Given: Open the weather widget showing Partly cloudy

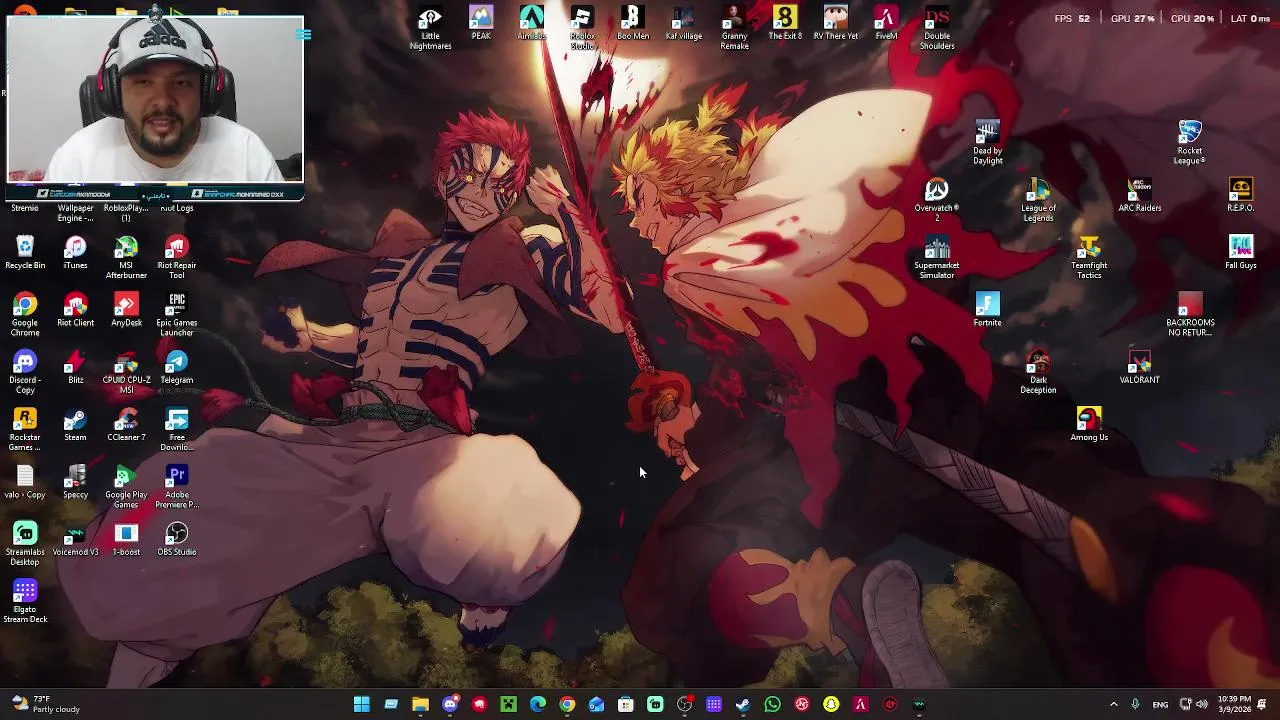Looking at the screenshot, I should tap(44, 704).
